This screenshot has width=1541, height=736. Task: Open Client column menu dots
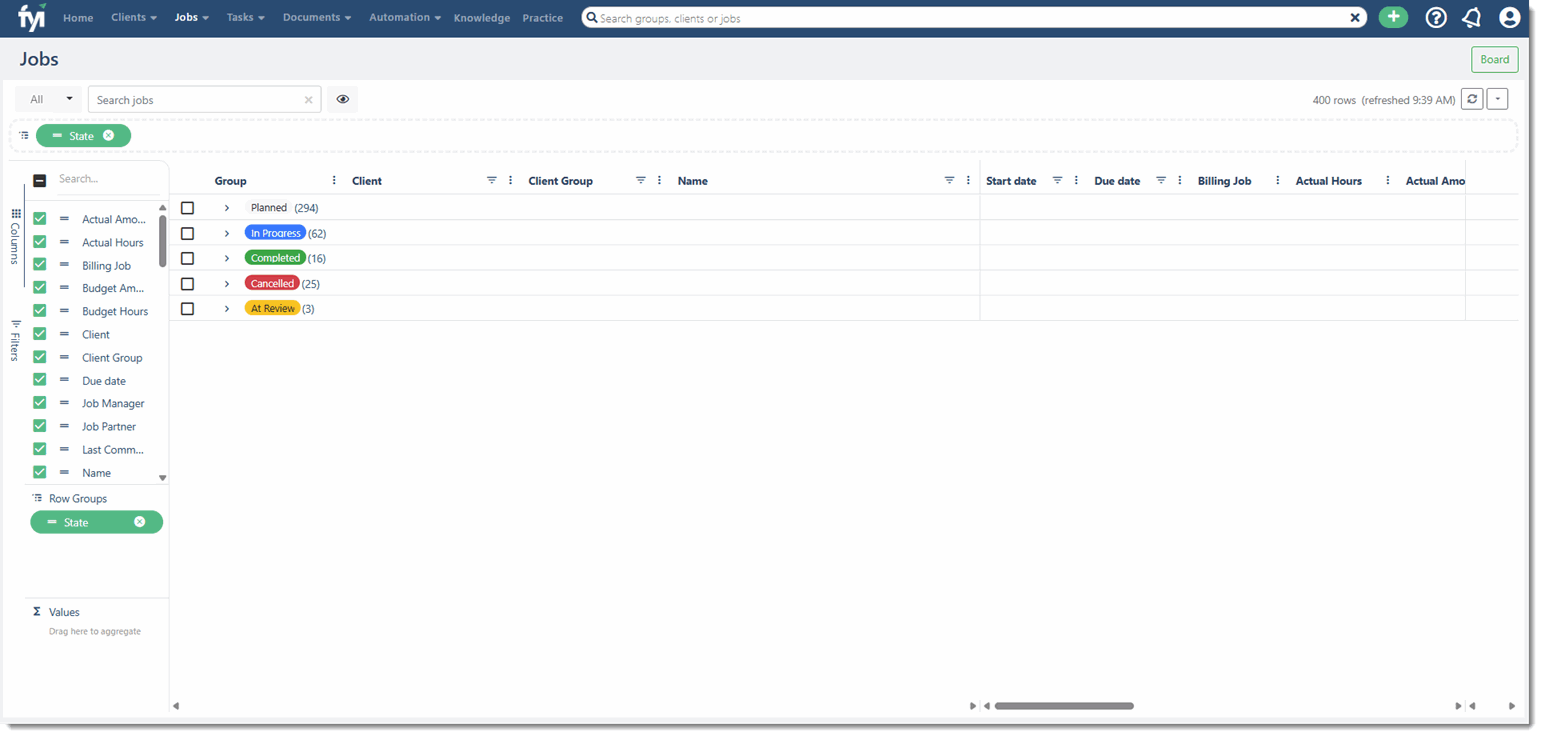pyautogui.click(x=511, y=181)
